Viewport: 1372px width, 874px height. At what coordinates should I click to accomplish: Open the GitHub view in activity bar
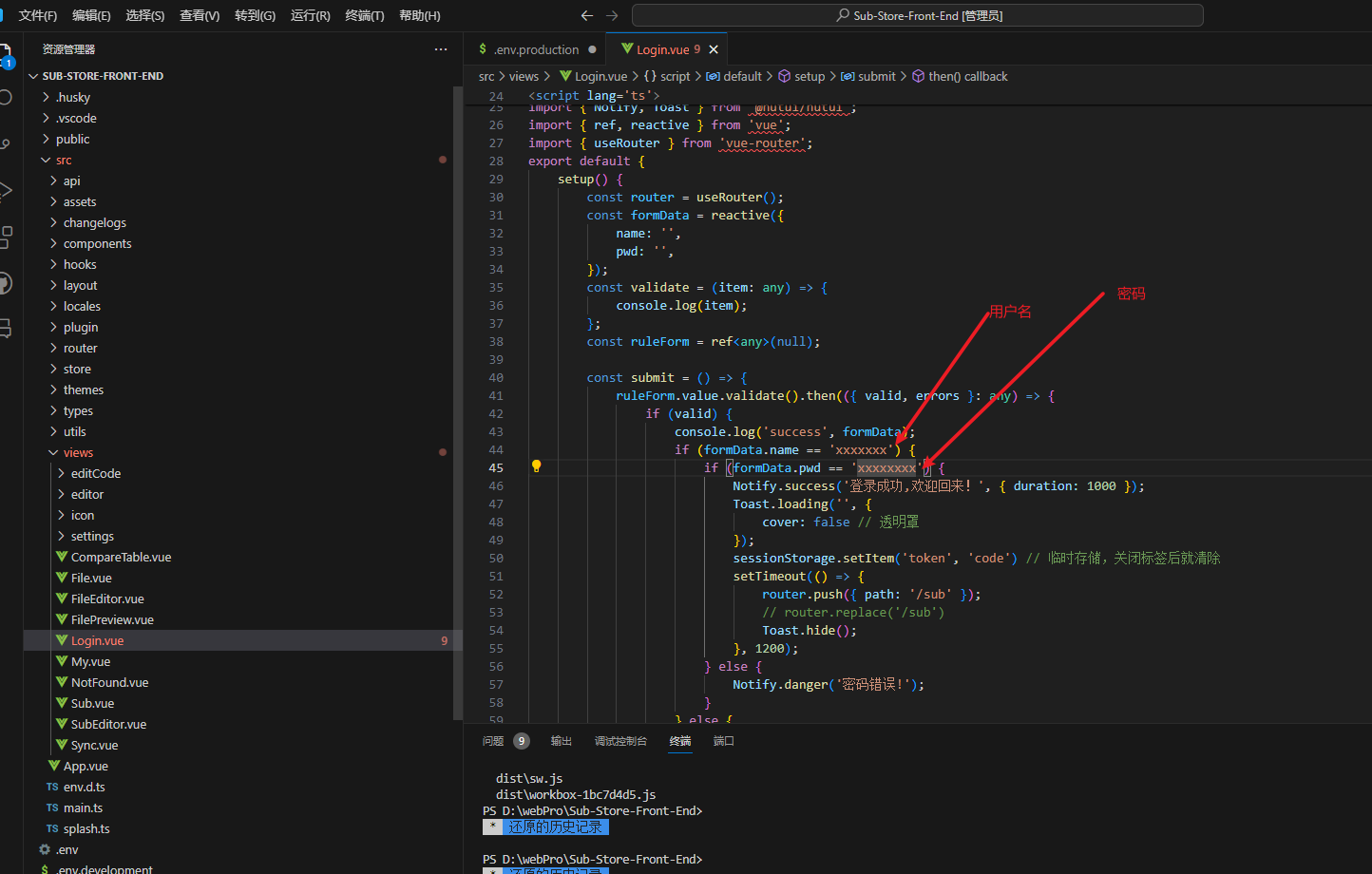(x=5, y=283)
